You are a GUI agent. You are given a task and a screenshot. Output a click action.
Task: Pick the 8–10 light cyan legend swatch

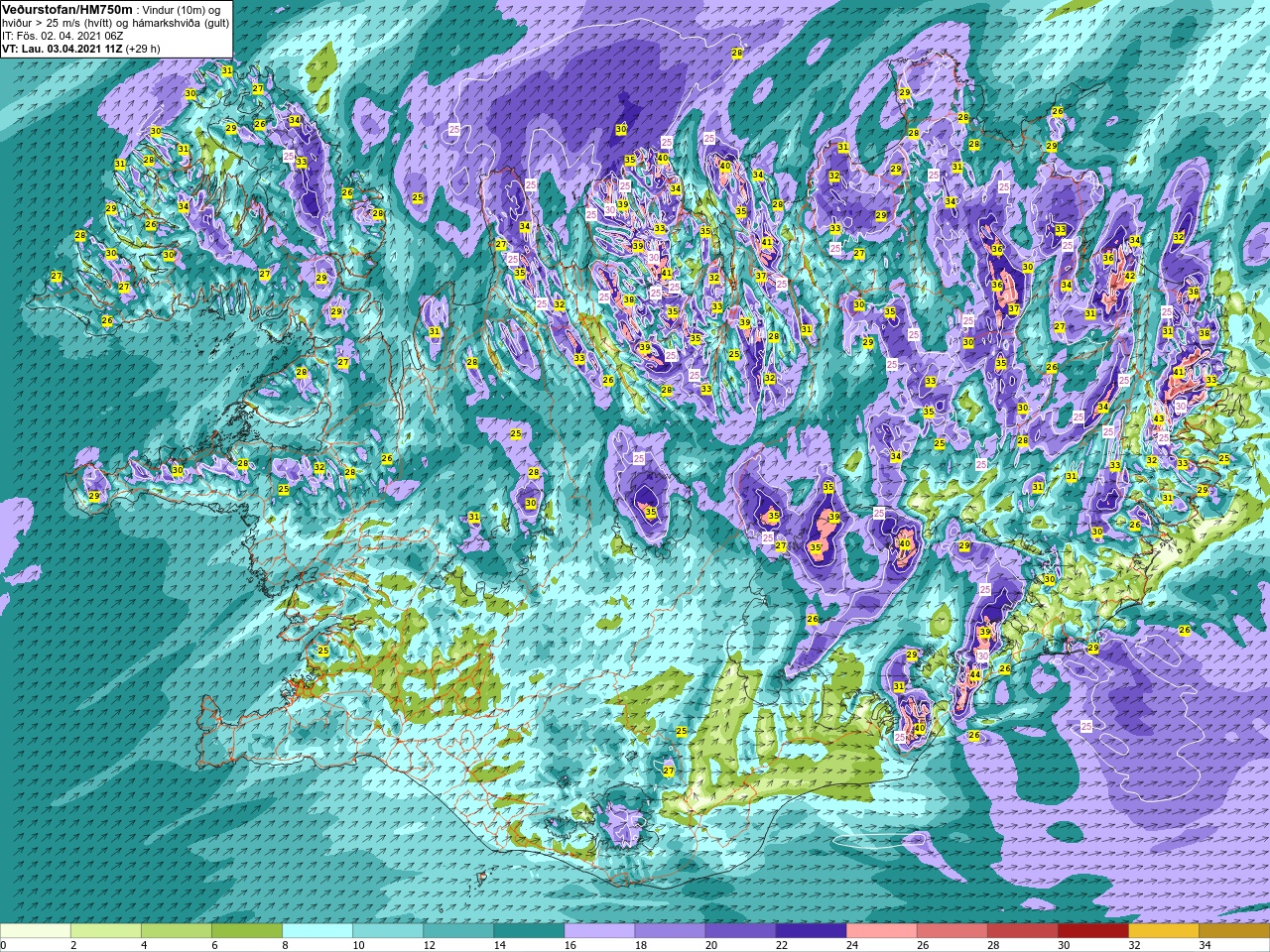(317, 931)
